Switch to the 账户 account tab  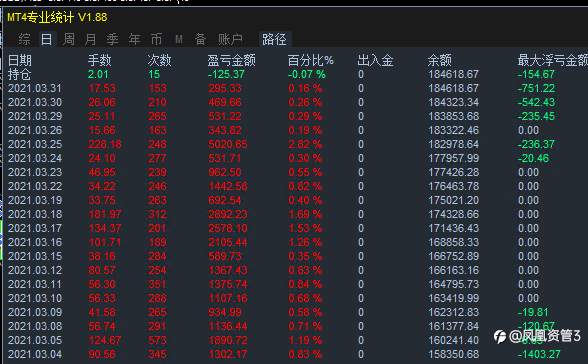point(230,39)
